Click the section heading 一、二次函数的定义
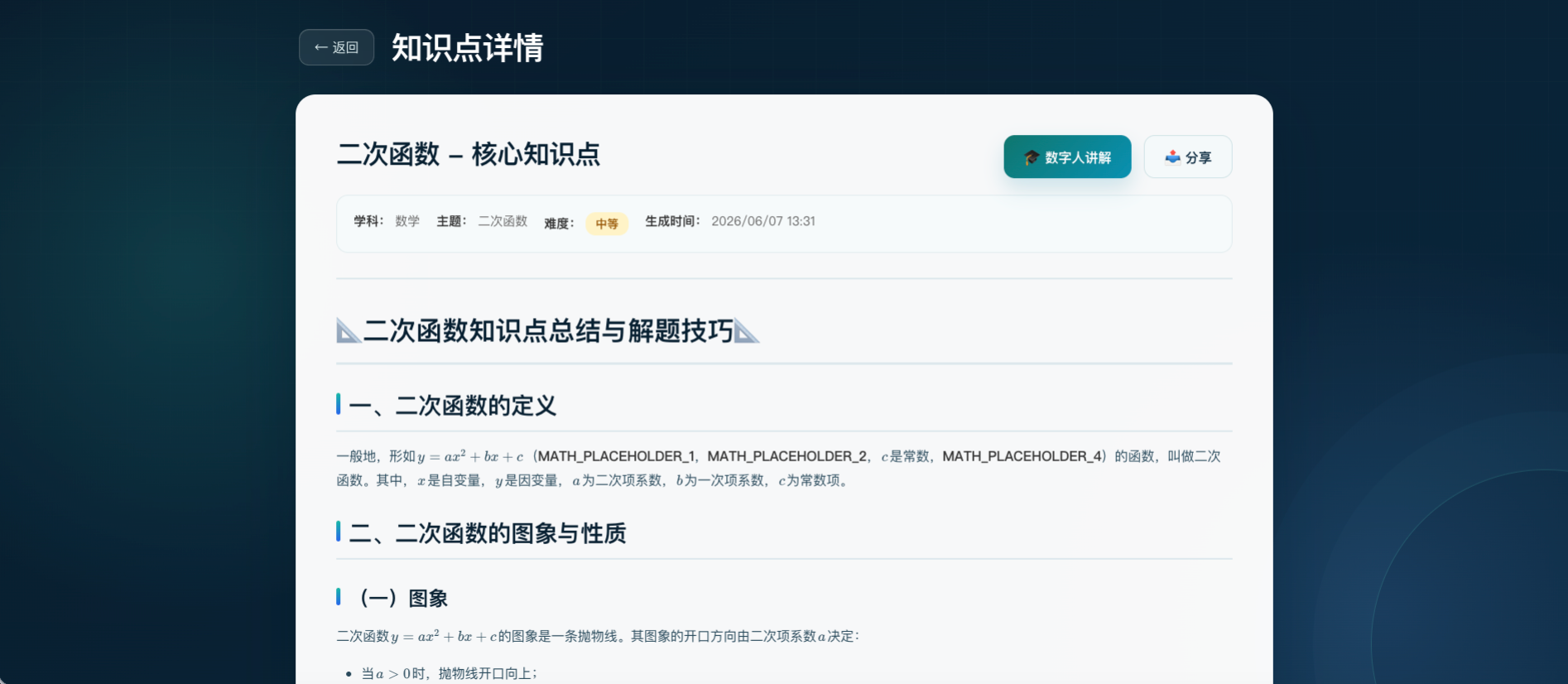This screenshot has height=684, width=1568. click(x=453, y=406)
